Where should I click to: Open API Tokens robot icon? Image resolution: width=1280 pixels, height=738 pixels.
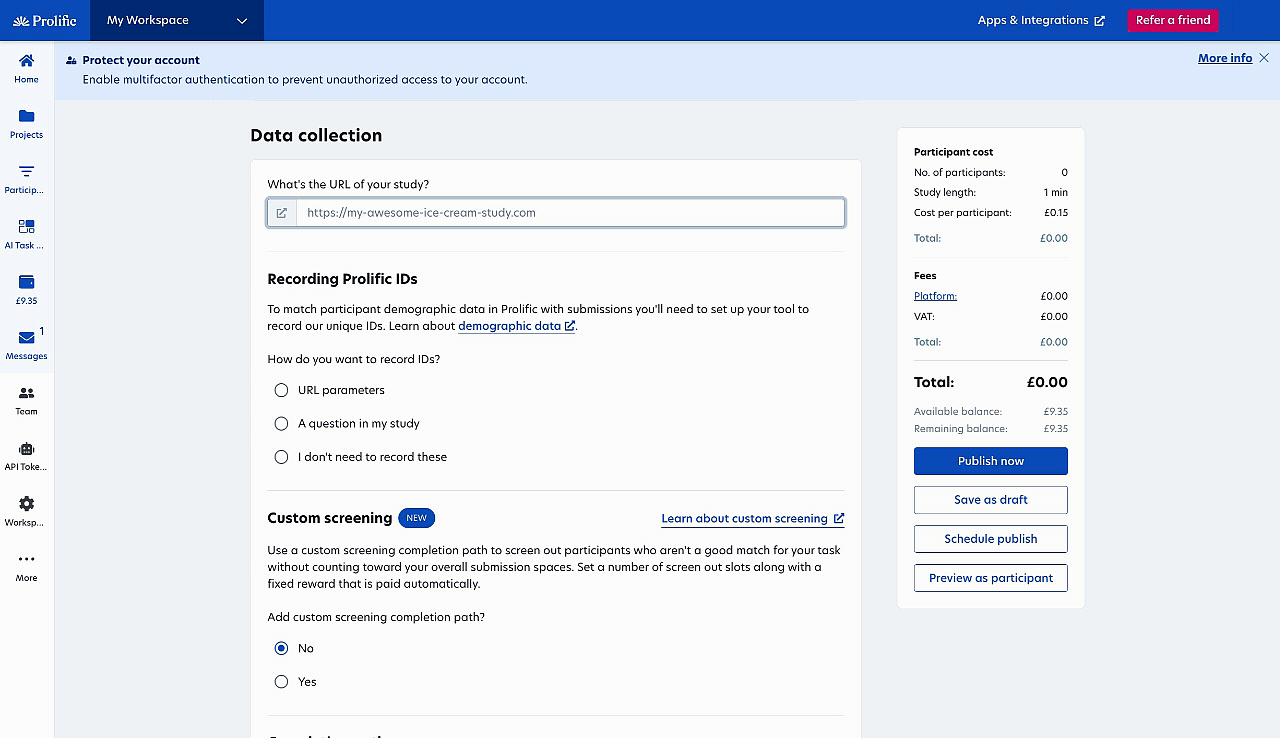(x=26, y=449)
